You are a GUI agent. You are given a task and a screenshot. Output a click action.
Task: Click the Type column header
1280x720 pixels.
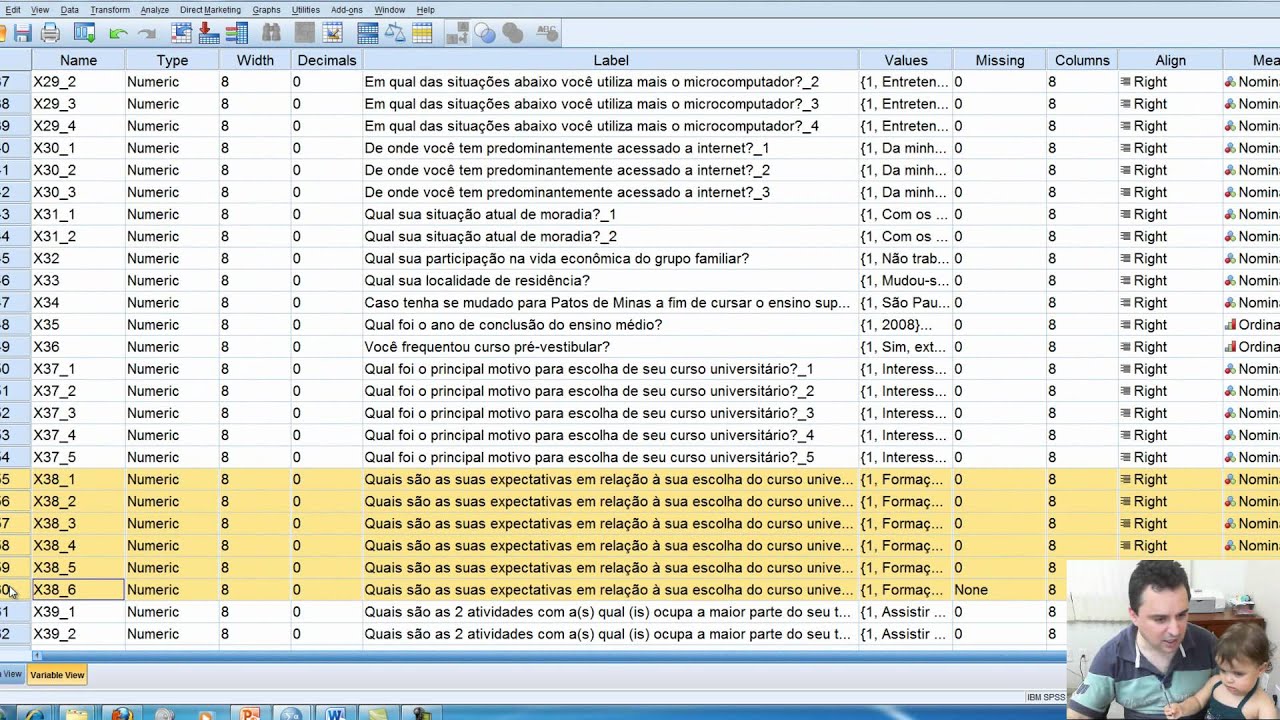[x=172, y=60]
